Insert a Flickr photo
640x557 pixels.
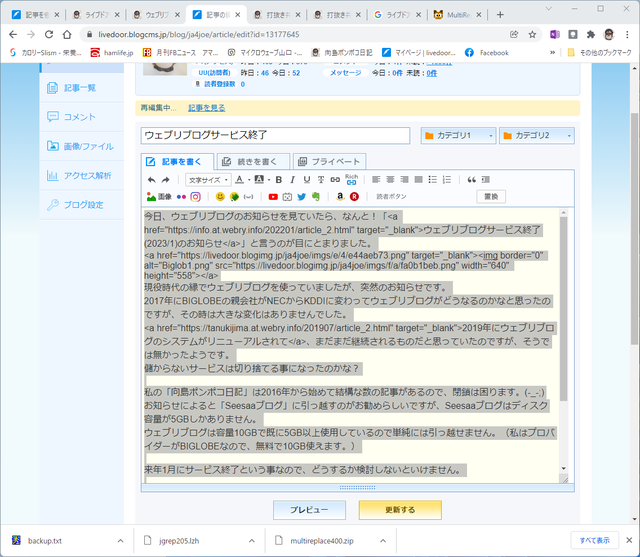click(181, 197)
